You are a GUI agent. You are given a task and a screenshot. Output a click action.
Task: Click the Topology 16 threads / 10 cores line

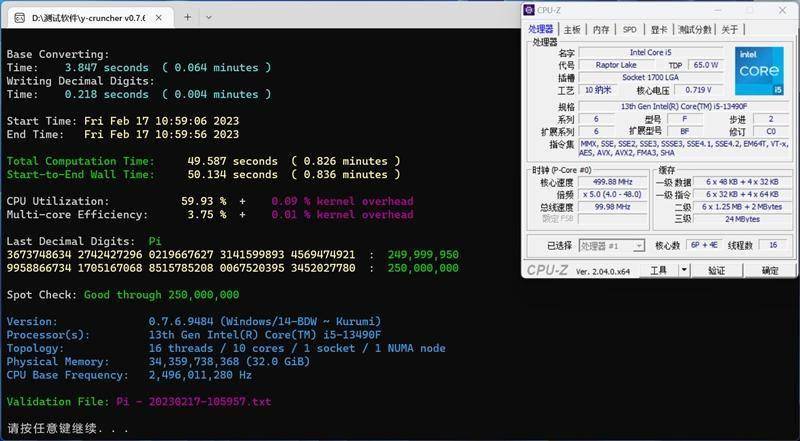click(x=226, y=348)
